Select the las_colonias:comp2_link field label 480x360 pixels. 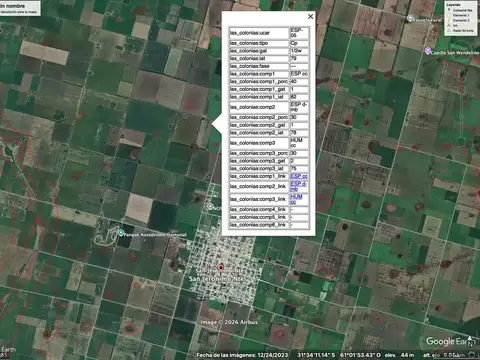(259, 186)
